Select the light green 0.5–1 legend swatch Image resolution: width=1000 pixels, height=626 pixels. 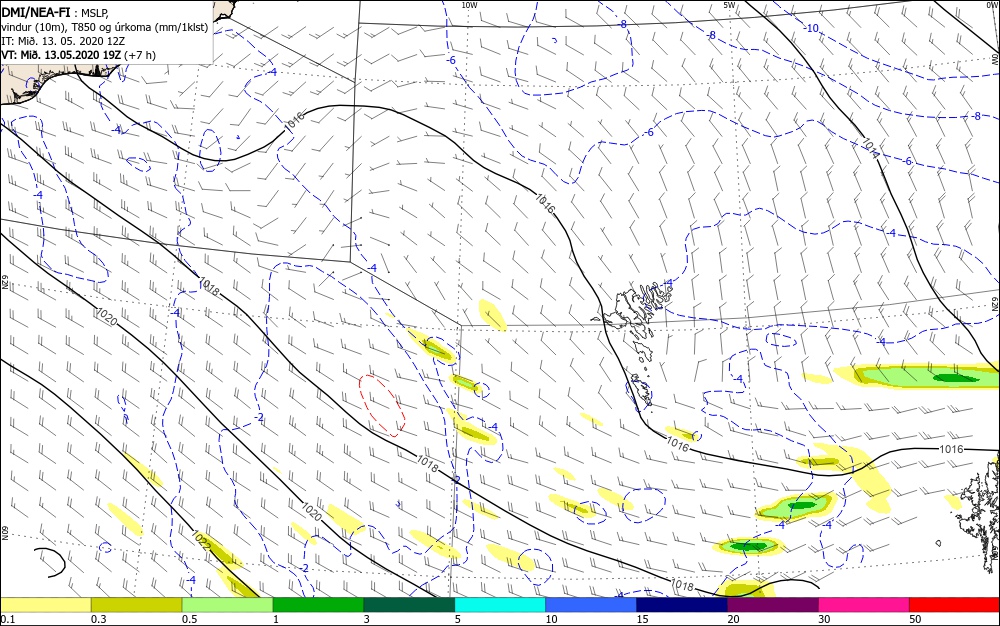pyautogui.click(x=228, y=605)
